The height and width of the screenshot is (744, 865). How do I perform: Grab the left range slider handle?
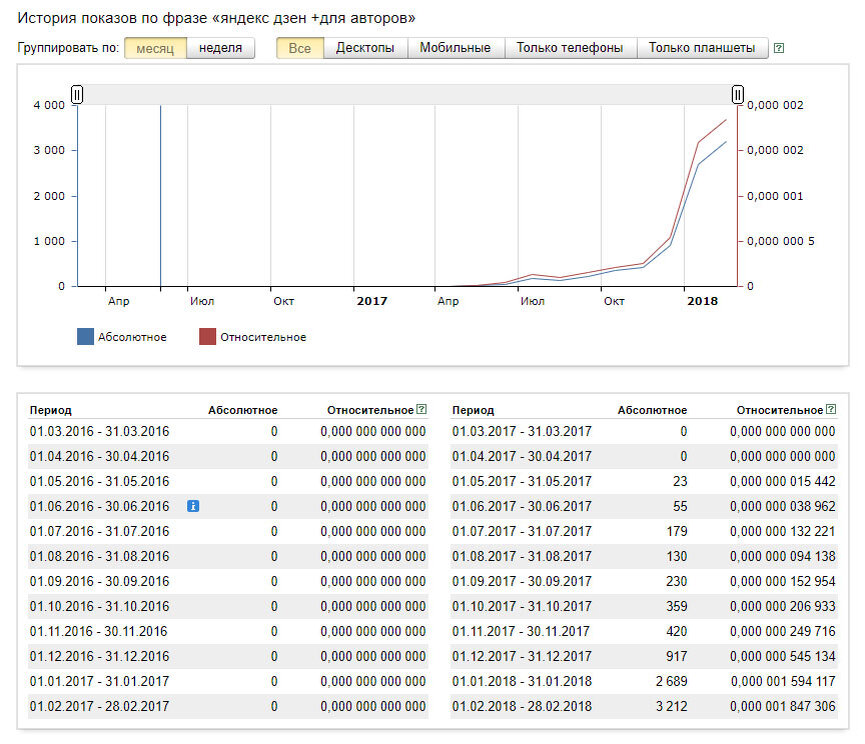tap(77, 94)
